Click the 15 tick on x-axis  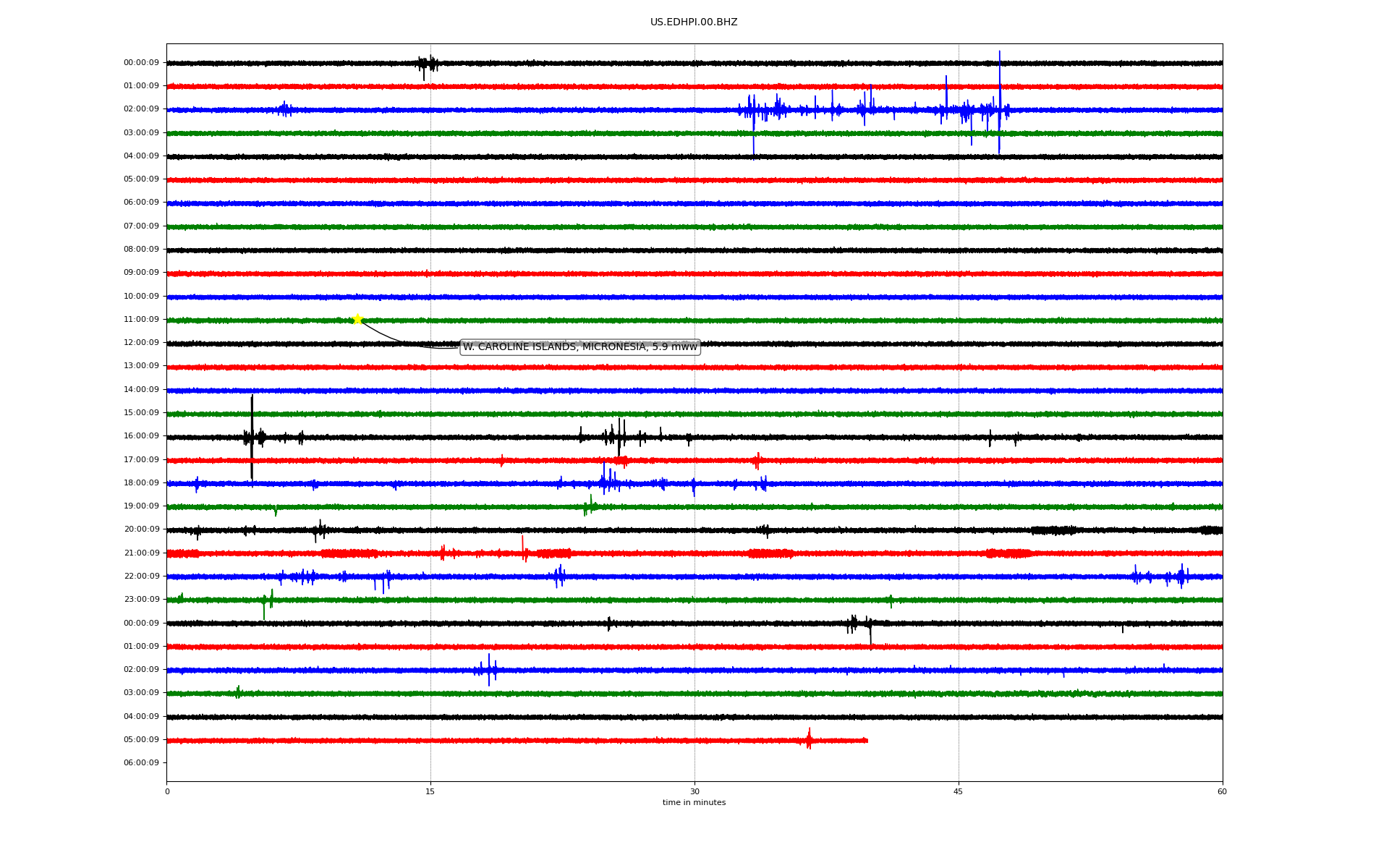pos(430,791)
